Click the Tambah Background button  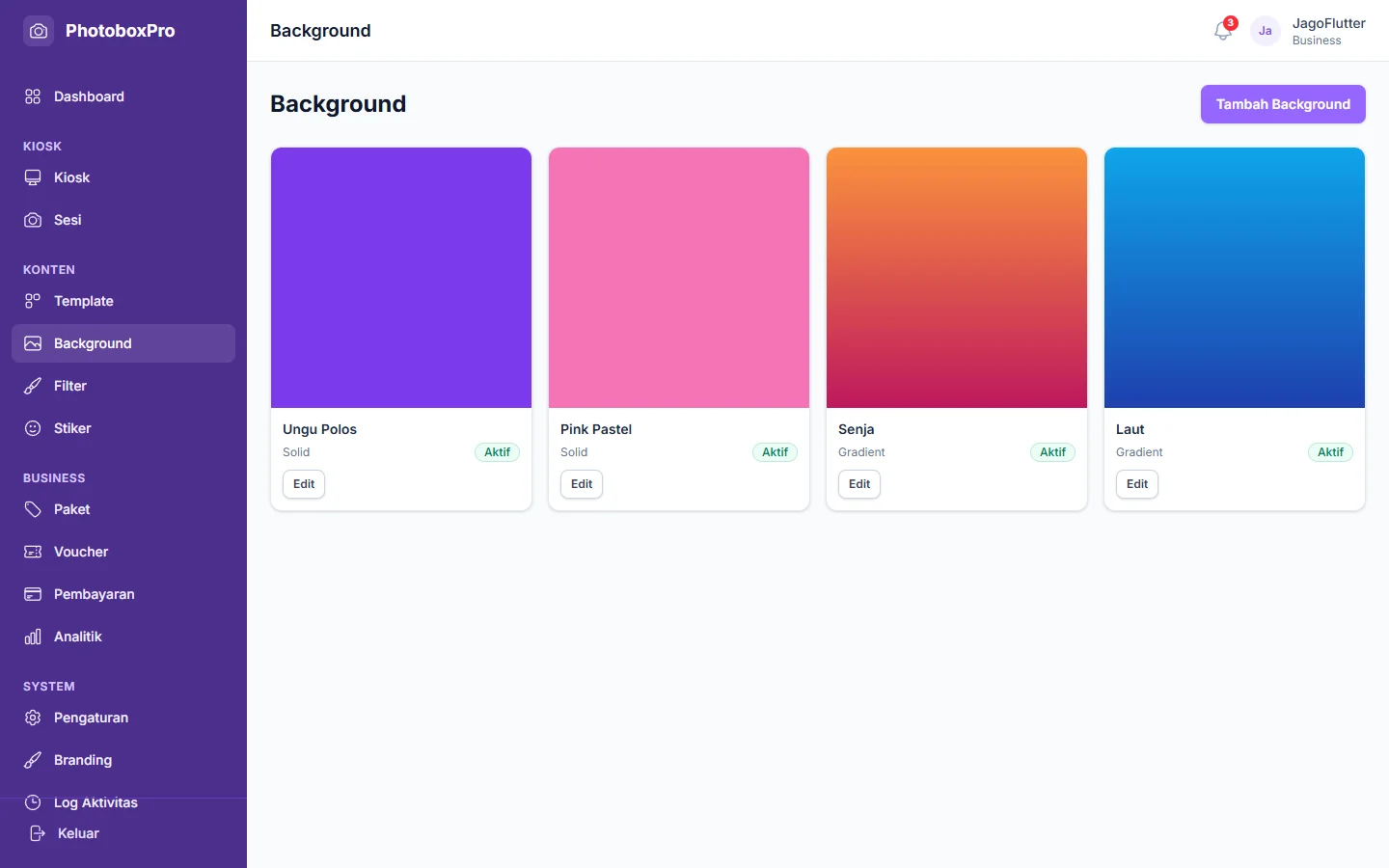pos(1283,104)
